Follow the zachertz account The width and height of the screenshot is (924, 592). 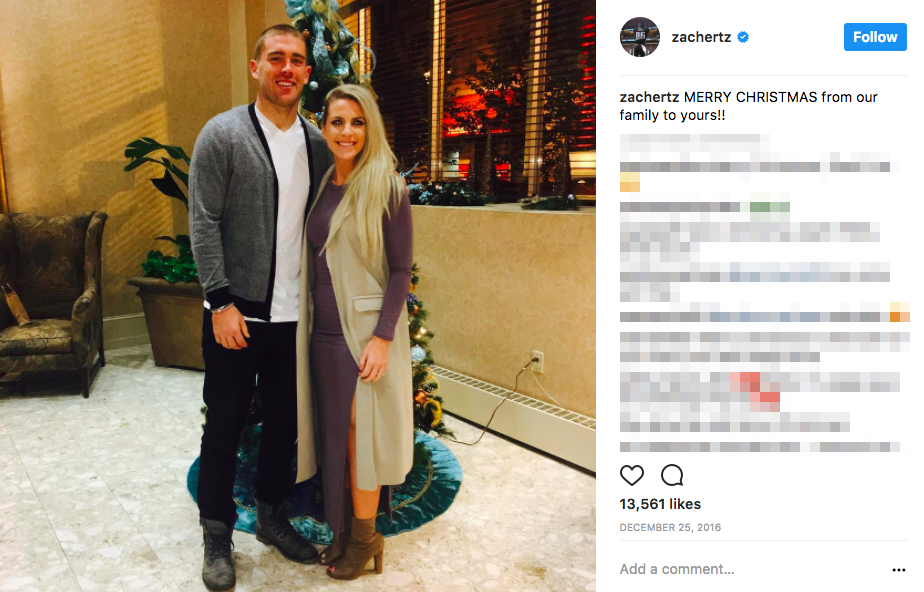[875, 37]
